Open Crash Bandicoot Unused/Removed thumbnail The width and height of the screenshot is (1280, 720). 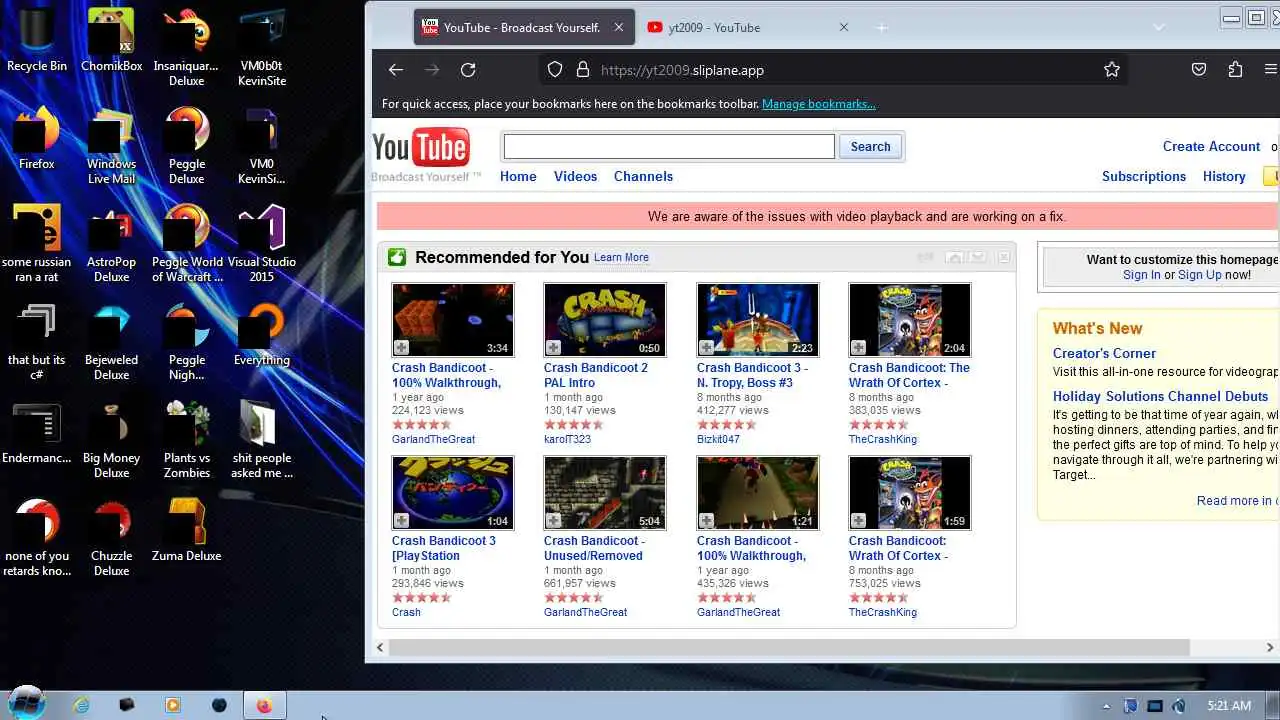point(605,493)
